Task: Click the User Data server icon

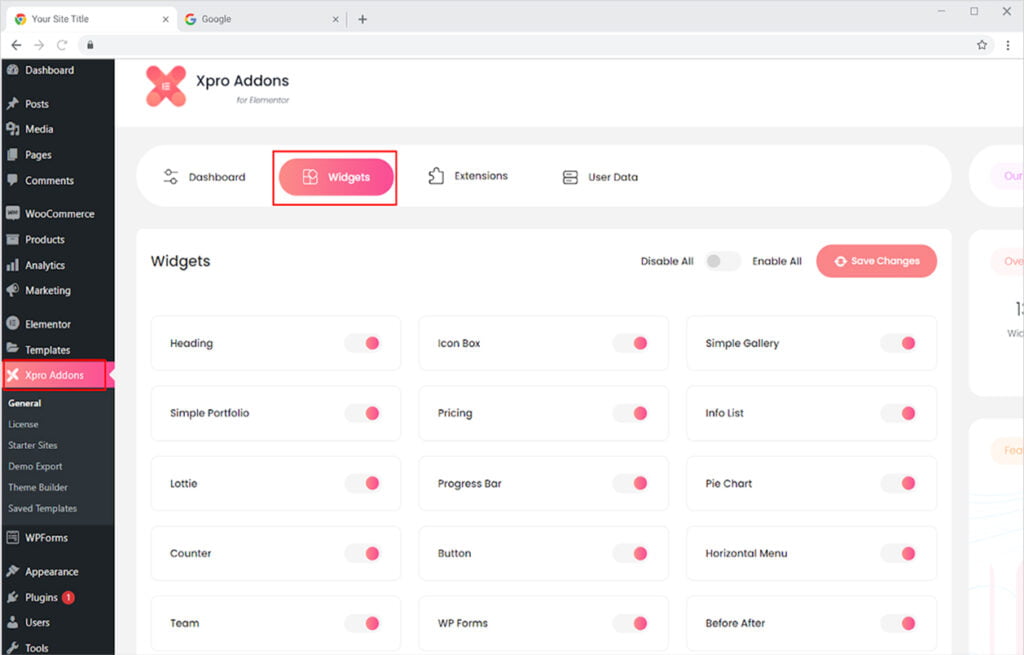Action: (x=570, y=177)
